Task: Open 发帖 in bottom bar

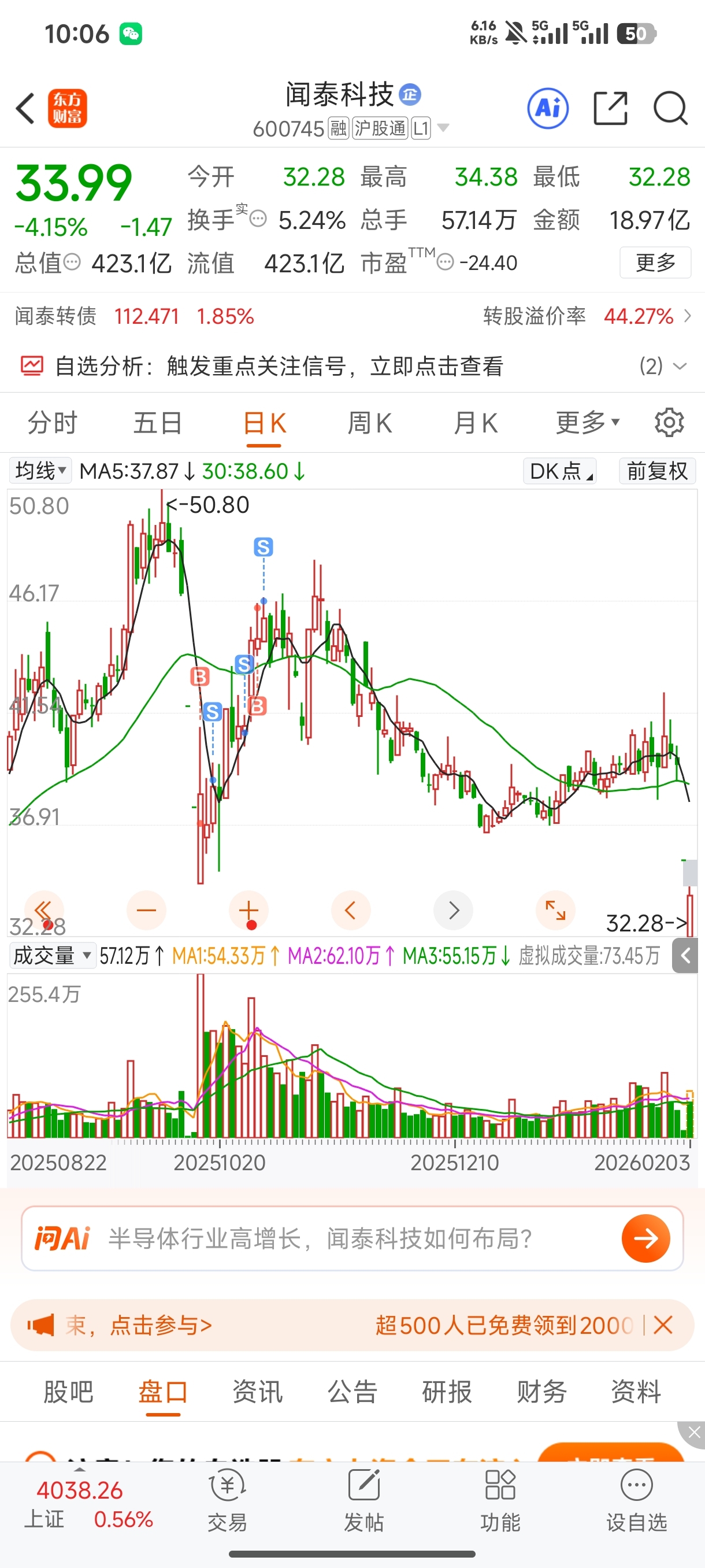Action: point(363,1502)
